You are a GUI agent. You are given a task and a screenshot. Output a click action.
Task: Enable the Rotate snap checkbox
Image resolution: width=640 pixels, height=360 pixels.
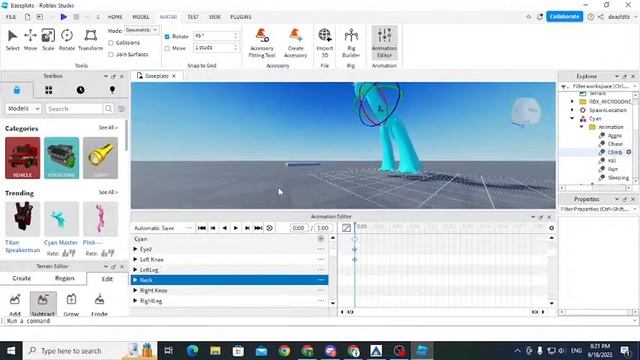(x=167, y=37)
